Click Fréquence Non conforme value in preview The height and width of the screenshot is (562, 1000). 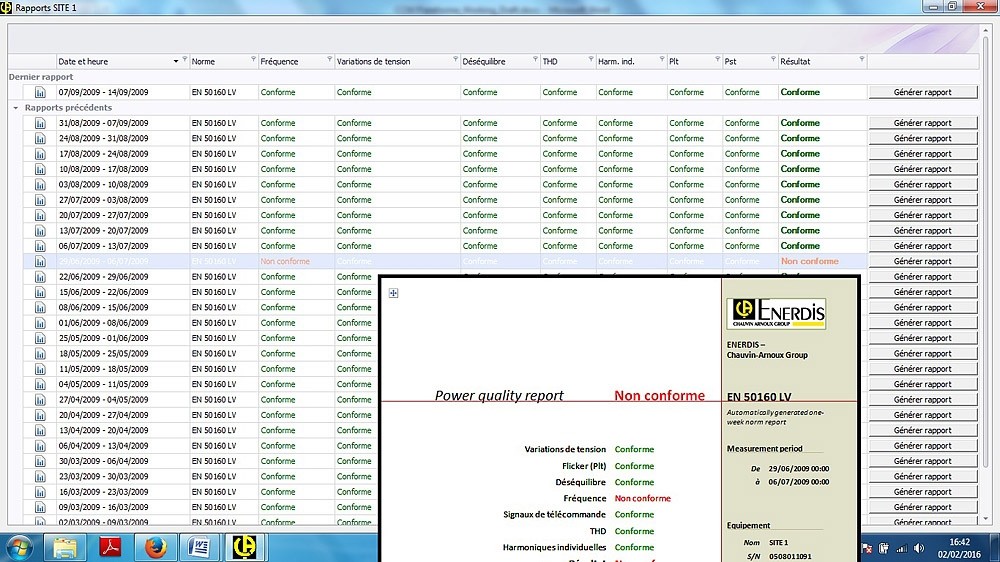click(643, 499)
